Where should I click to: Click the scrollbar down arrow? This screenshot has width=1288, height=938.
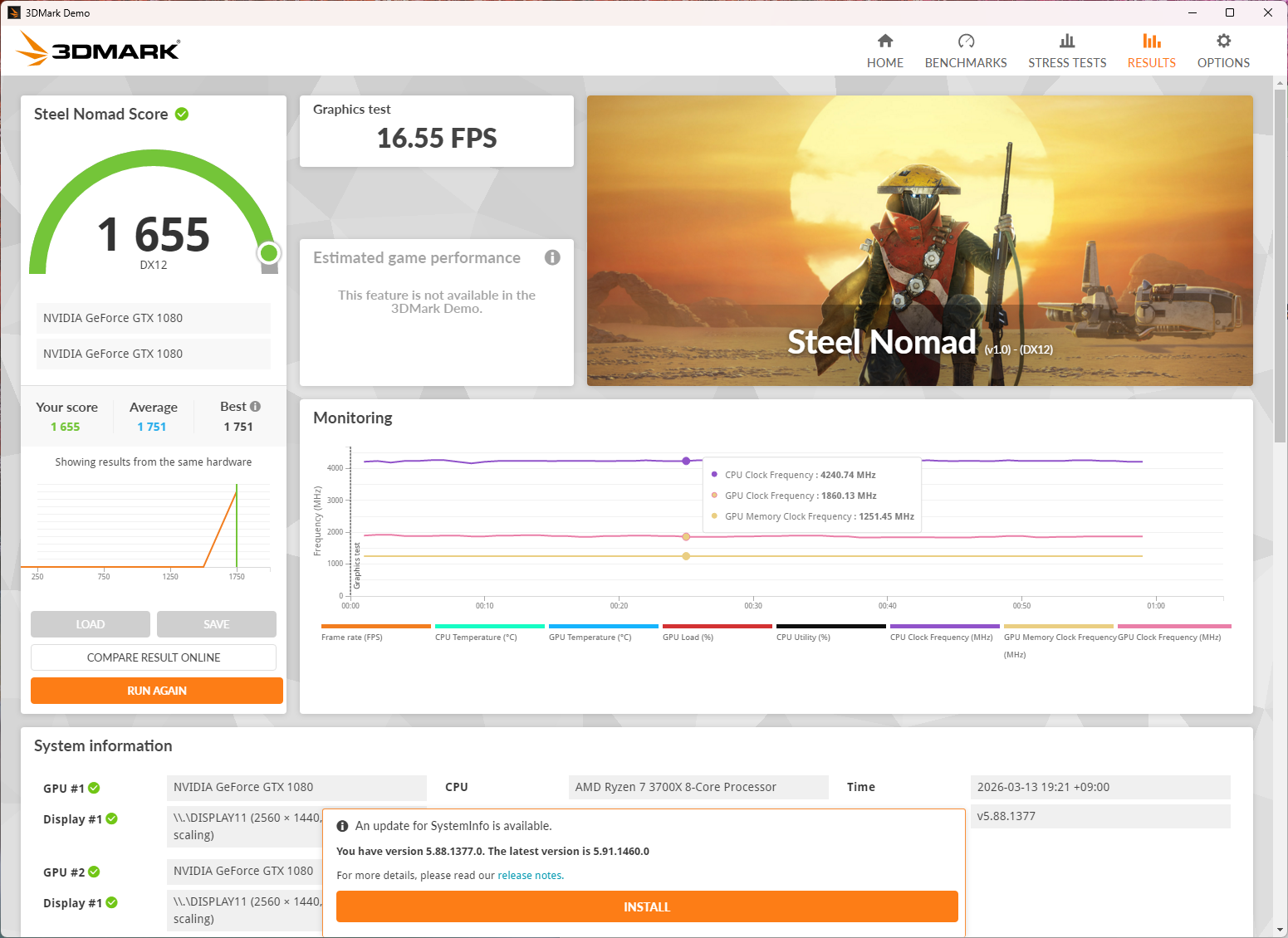[1280, 930]
